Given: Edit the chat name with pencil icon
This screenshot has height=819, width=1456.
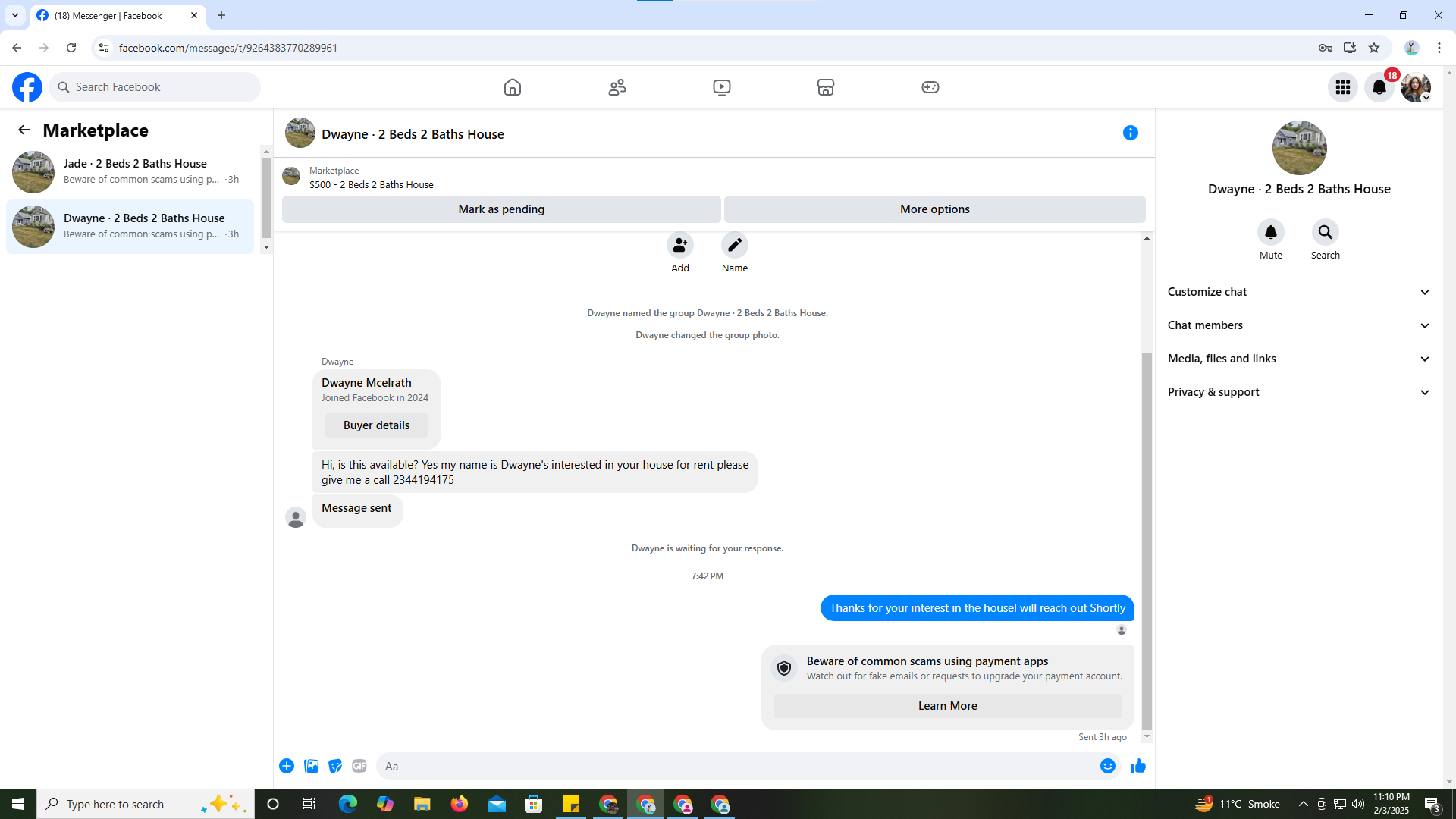Looking at the screenshot, I should [x=735, y=245].
